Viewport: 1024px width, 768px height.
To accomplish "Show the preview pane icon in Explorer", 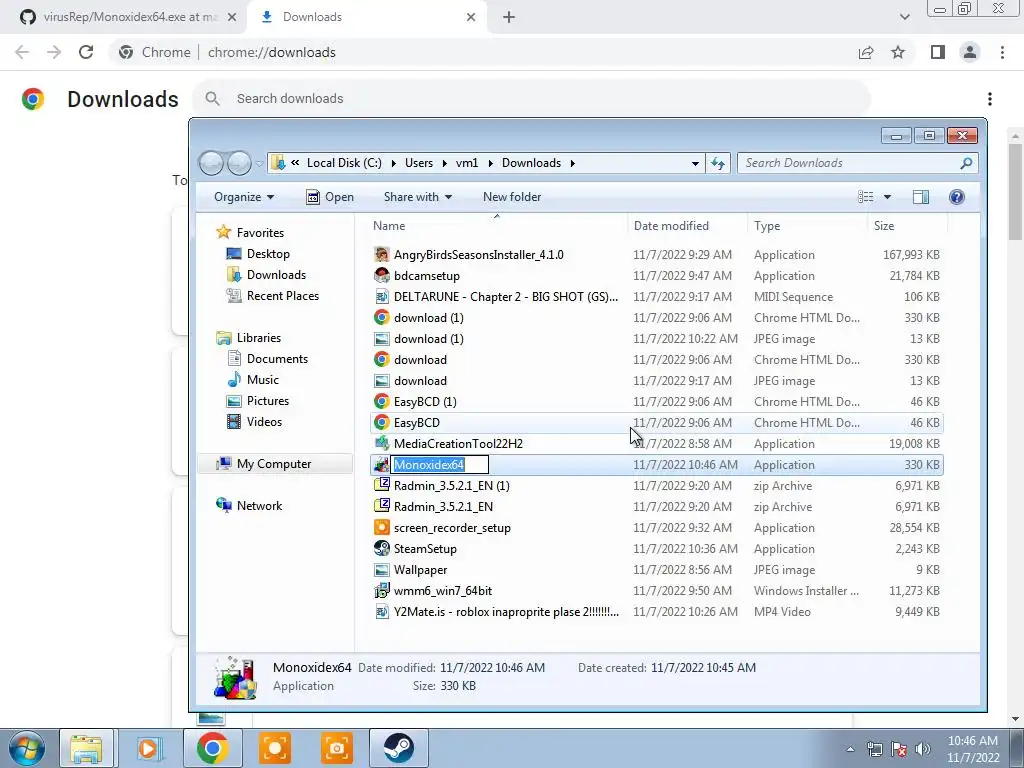I will point(921,197).
